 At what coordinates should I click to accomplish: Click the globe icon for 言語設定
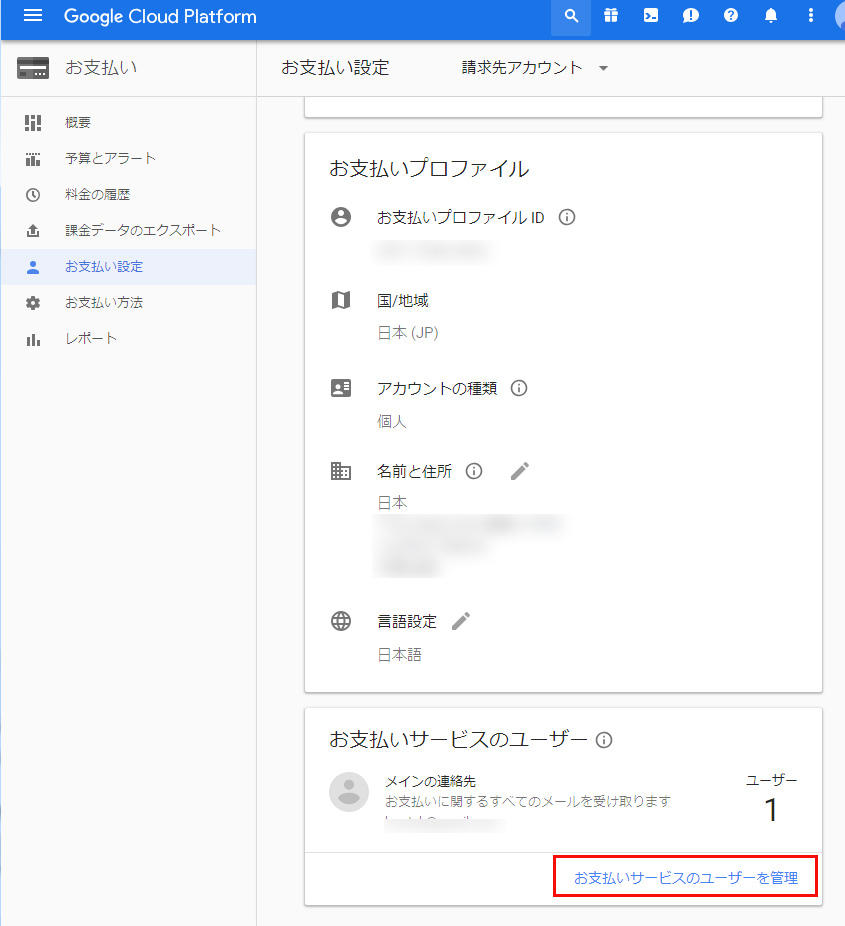(x=341, y=621)
